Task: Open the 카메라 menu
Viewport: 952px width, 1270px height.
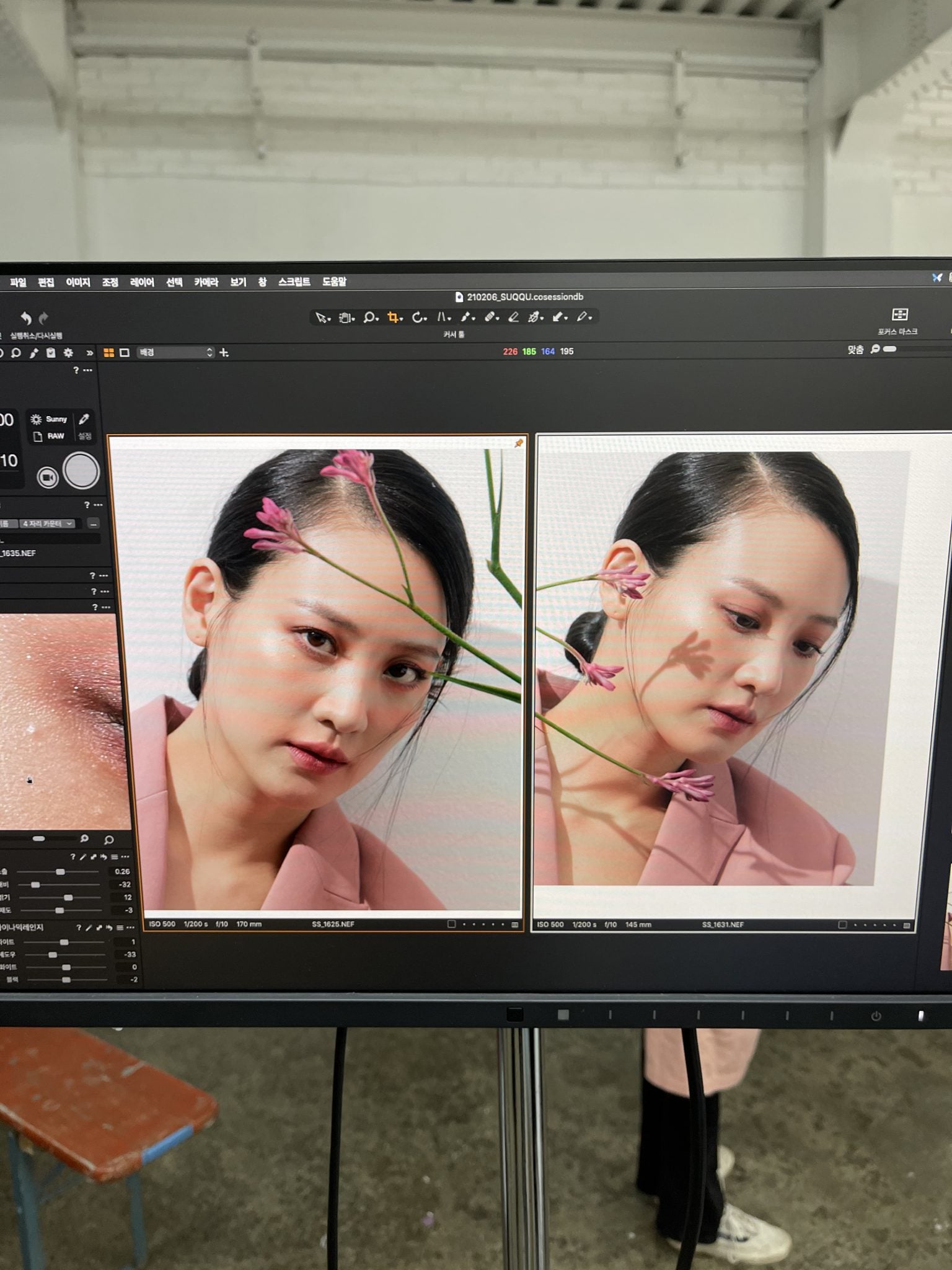Action: click(206, 282)
